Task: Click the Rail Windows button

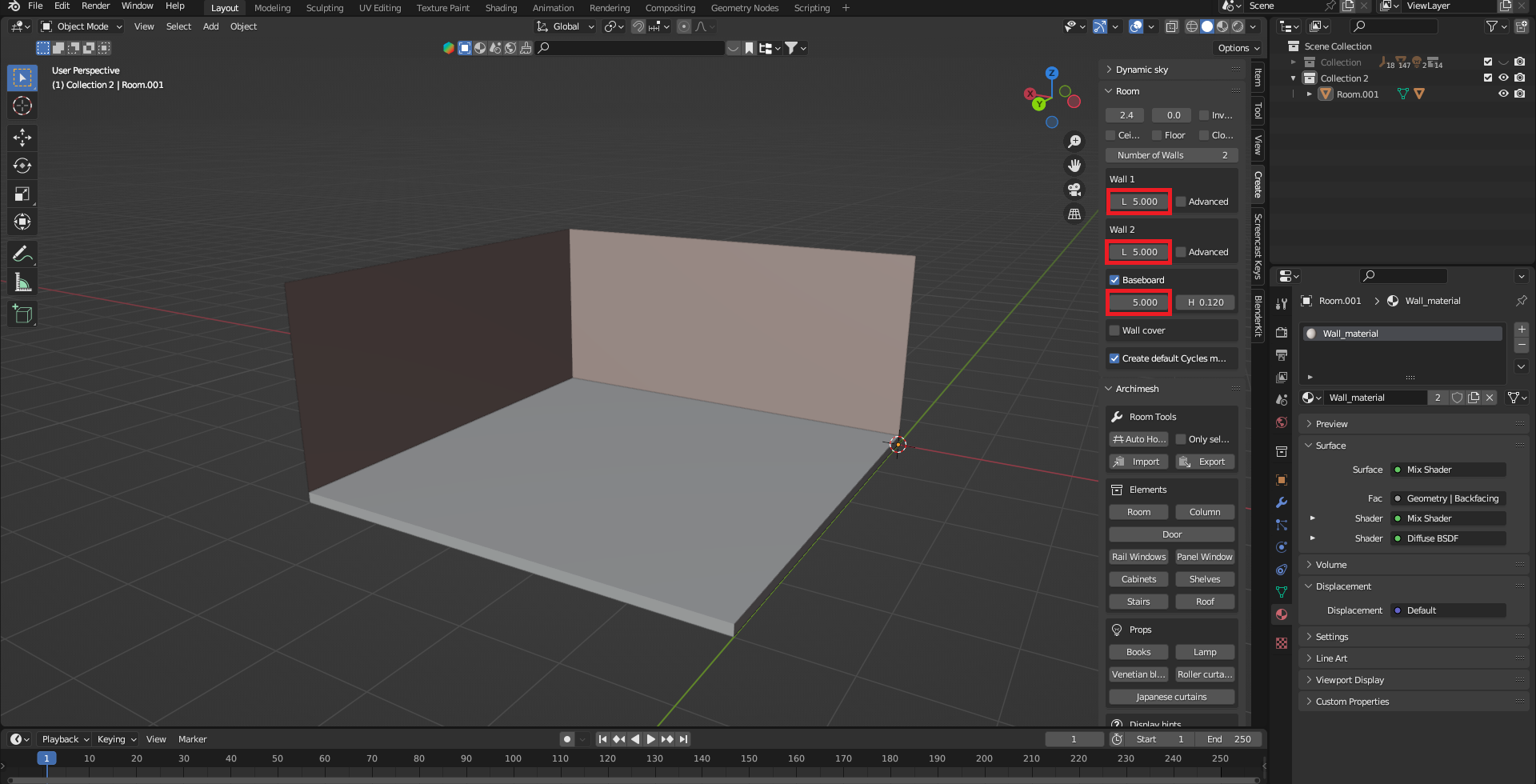Action: click(x=1138, y=557)
